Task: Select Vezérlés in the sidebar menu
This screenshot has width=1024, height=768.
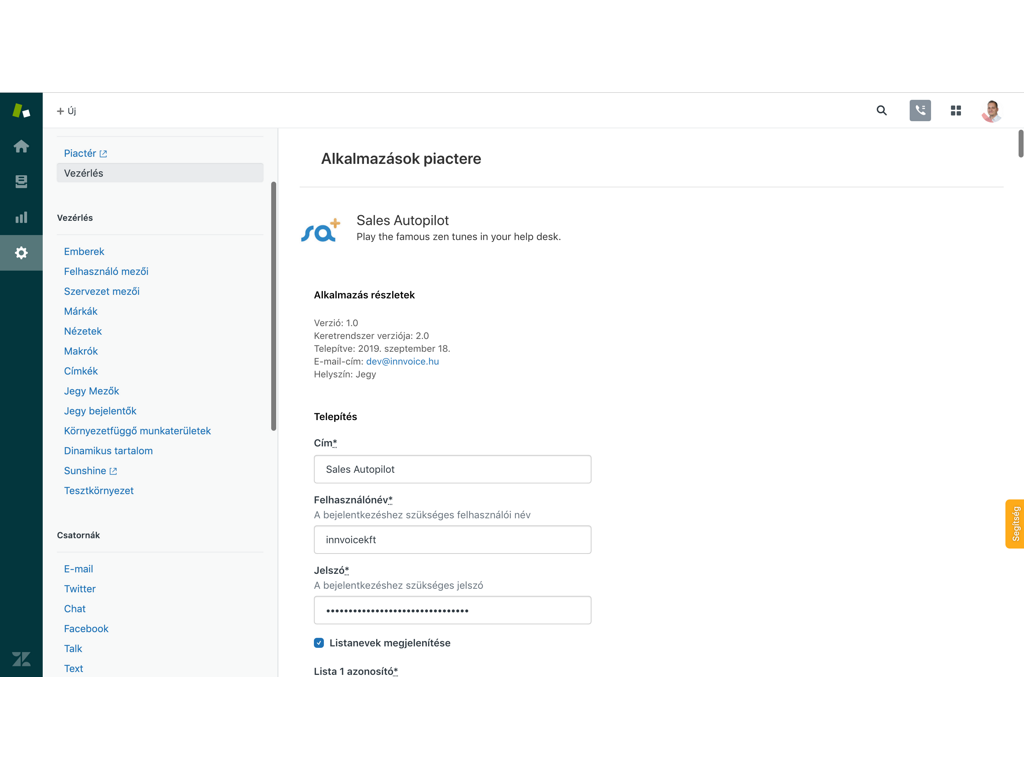Action: click(84, 173)
